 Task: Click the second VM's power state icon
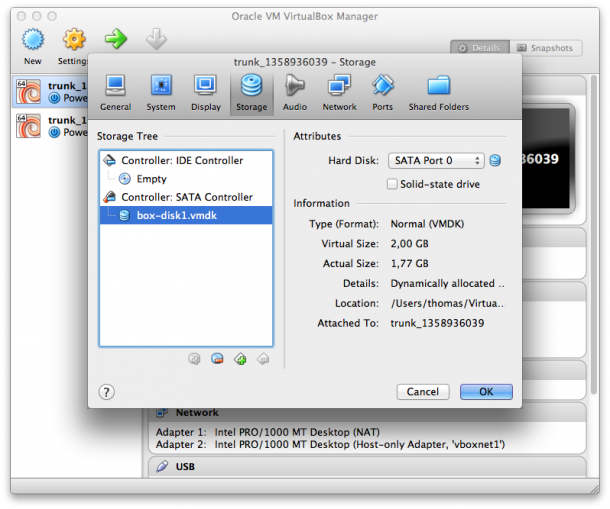pyautogui.click(x=54, y=132)
